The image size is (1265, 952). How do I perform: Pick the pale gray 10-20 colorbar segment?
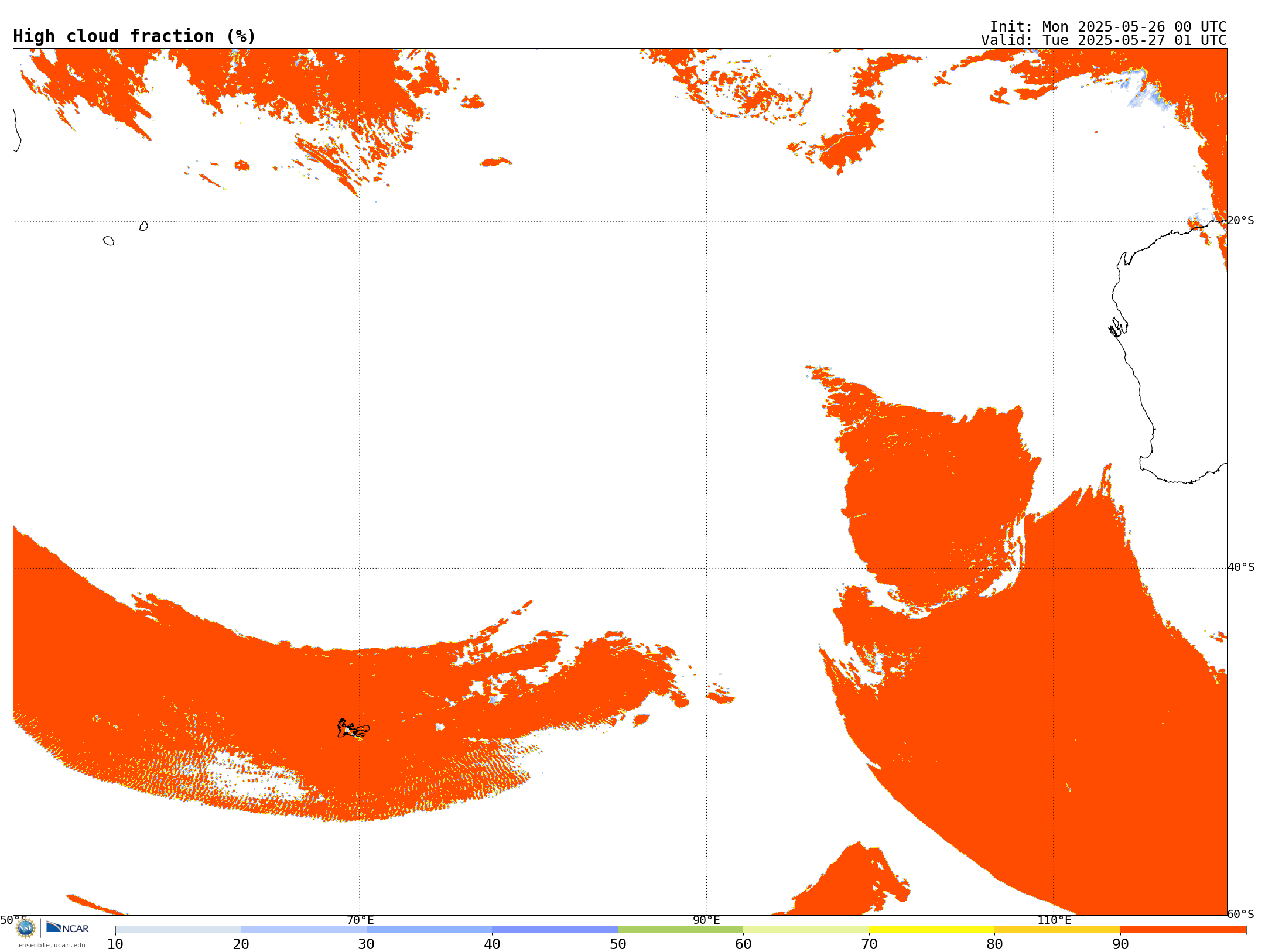click(x=178, y=930)
